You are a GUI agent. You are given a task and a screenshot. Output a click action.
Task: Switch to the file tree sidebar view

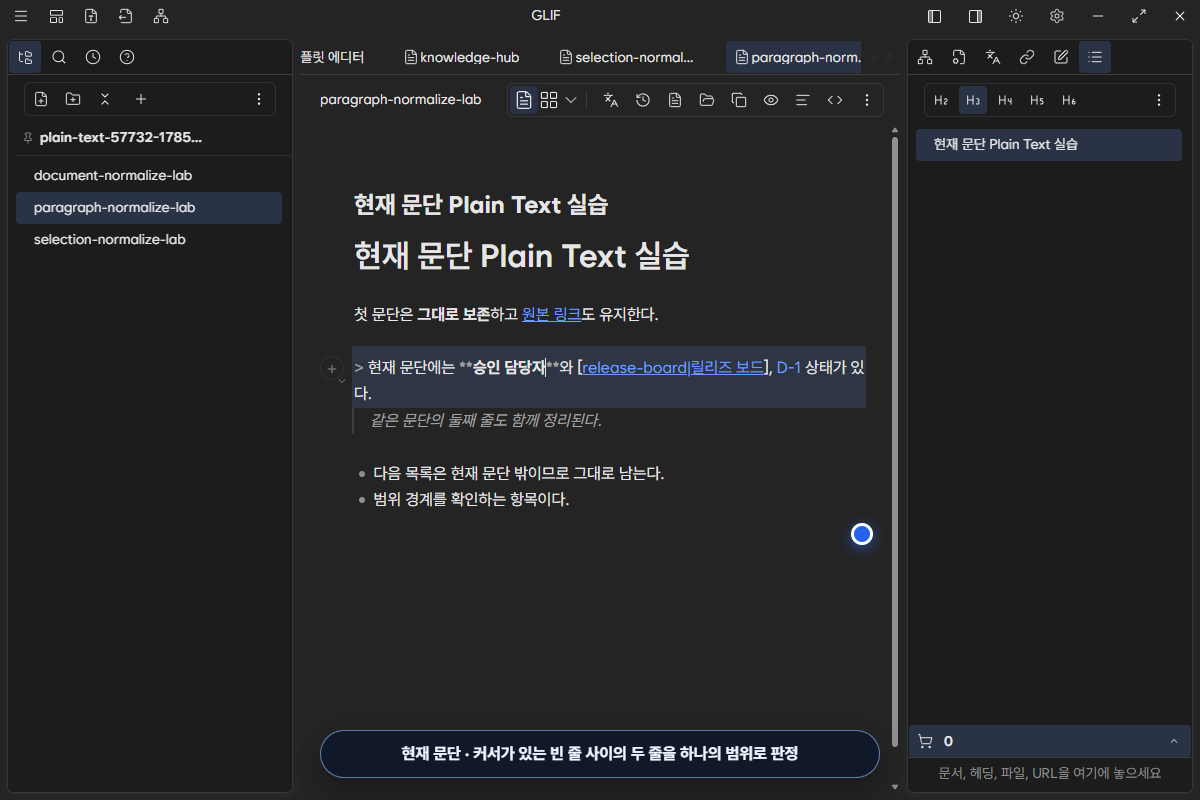click(25, 57)
